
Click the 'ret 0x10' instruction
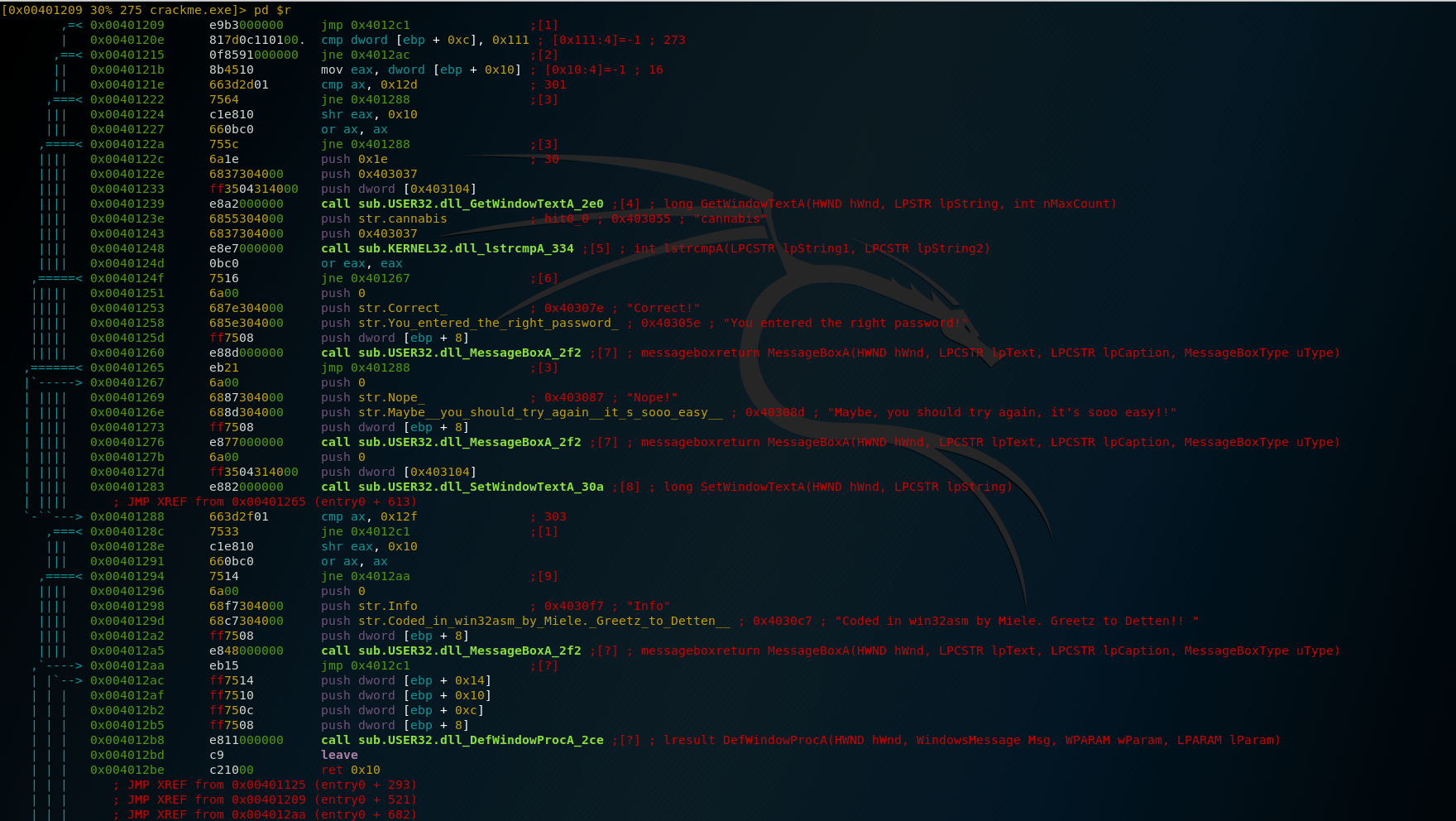point(351,770)
